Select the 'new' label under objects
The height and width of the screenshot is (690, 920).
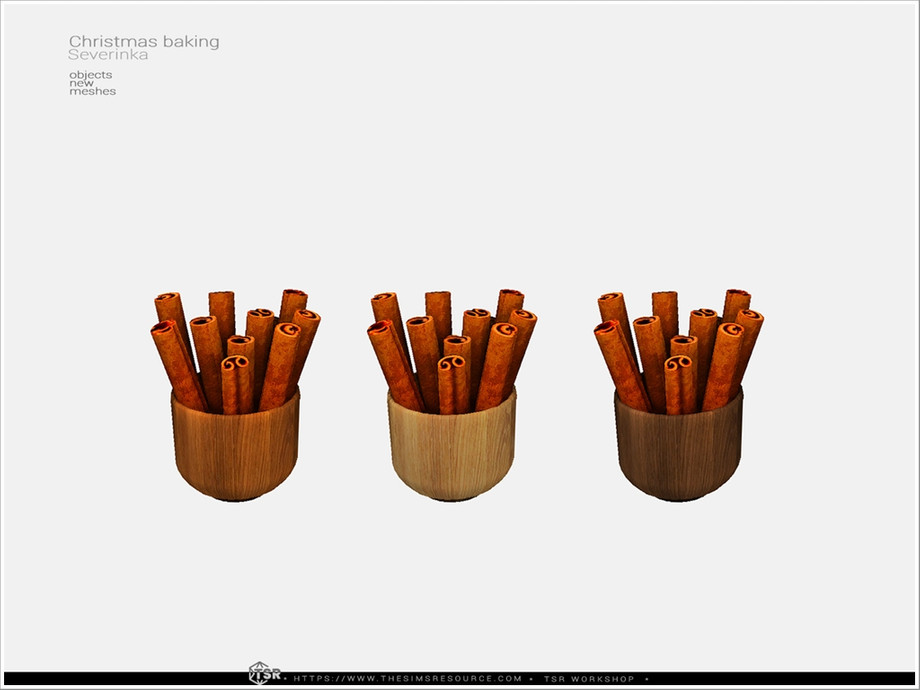[81, 83]
